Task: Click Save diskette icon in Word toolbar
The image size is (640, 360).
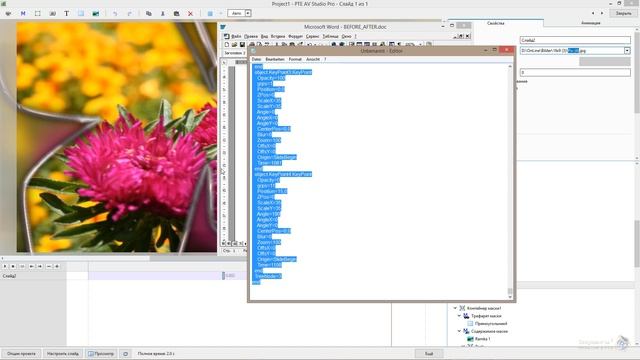Action: pos(242,44)
